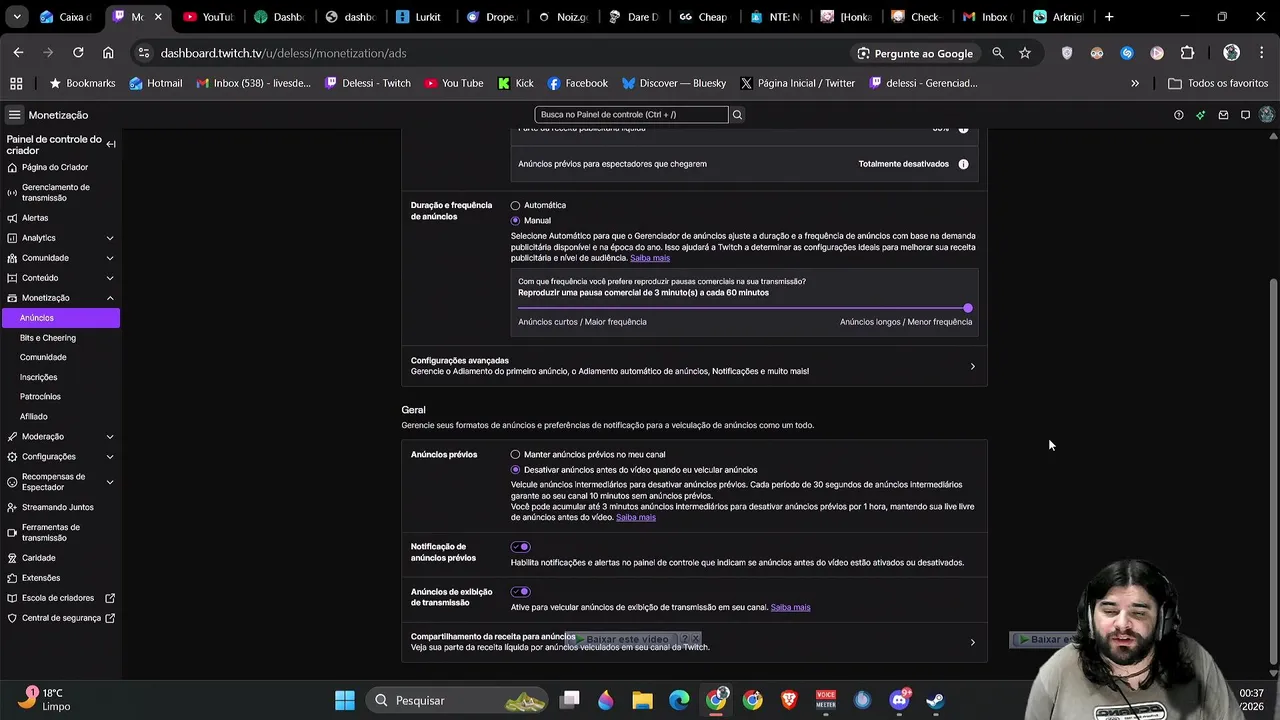This screenshot has height=720, width=1280.
Task: Open new browser tab with plus button
Action: (1109, 17)
